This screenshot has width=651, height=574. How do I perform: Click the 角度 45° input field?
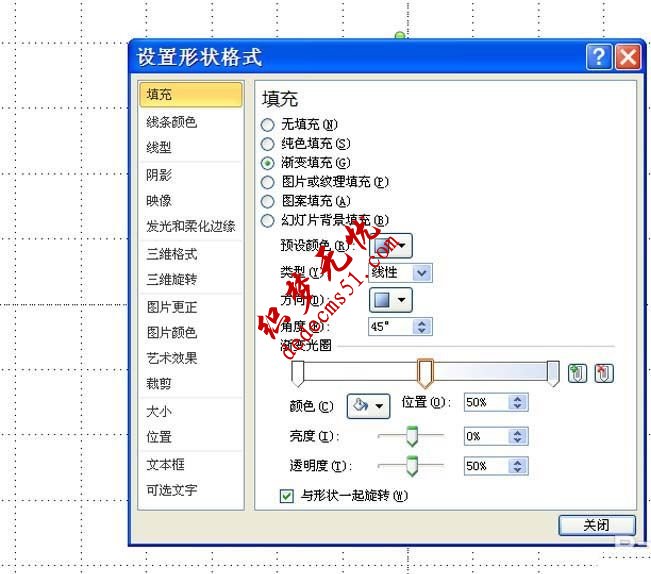tap(391, 327)
